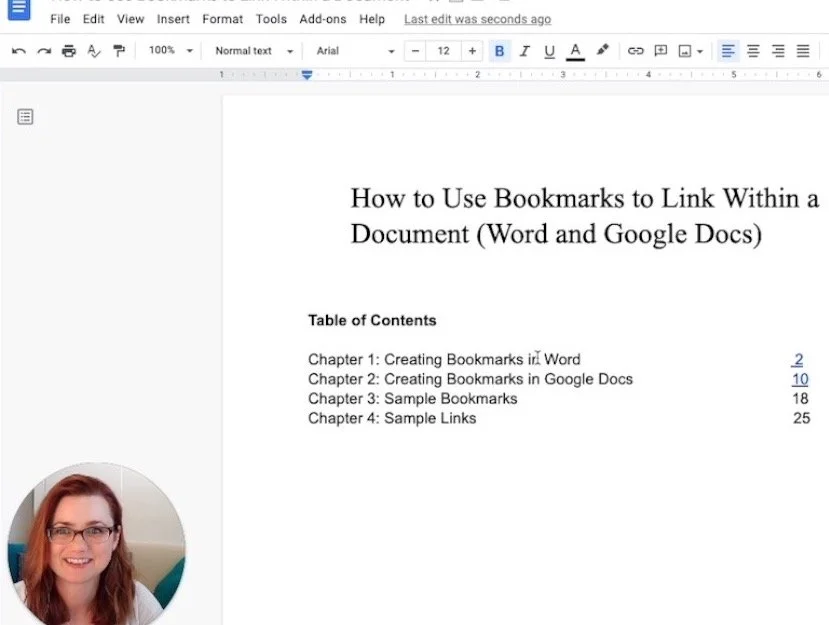Open the 100% zoom dropdown

[x=170, y=51]
